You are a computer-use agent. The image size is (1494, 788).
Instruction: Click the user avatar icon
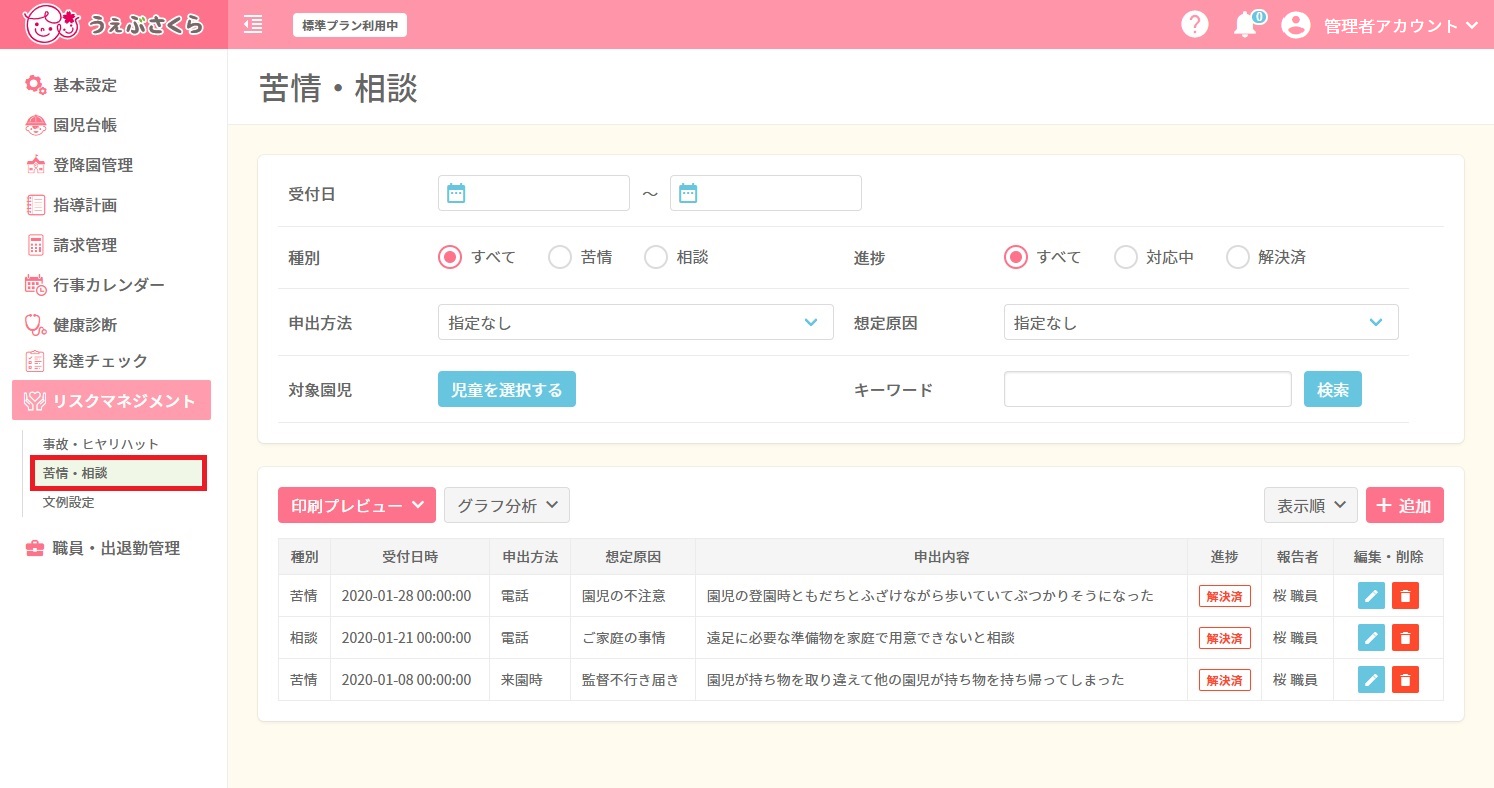tap(1296, 25)
